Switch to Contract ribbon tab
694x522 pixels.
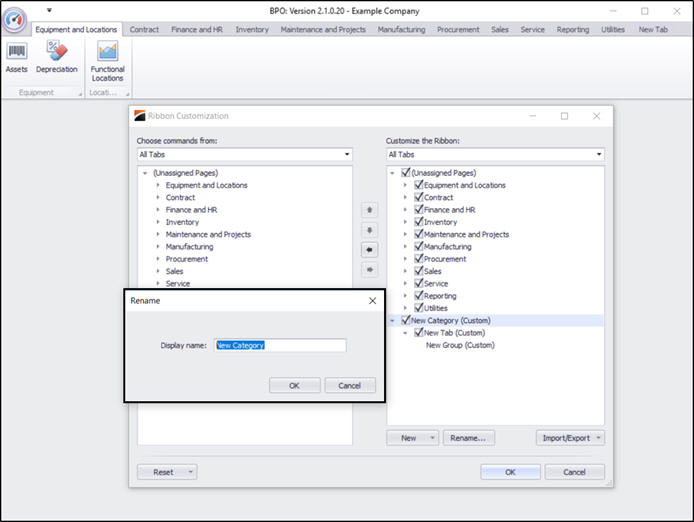pos(144,30)
